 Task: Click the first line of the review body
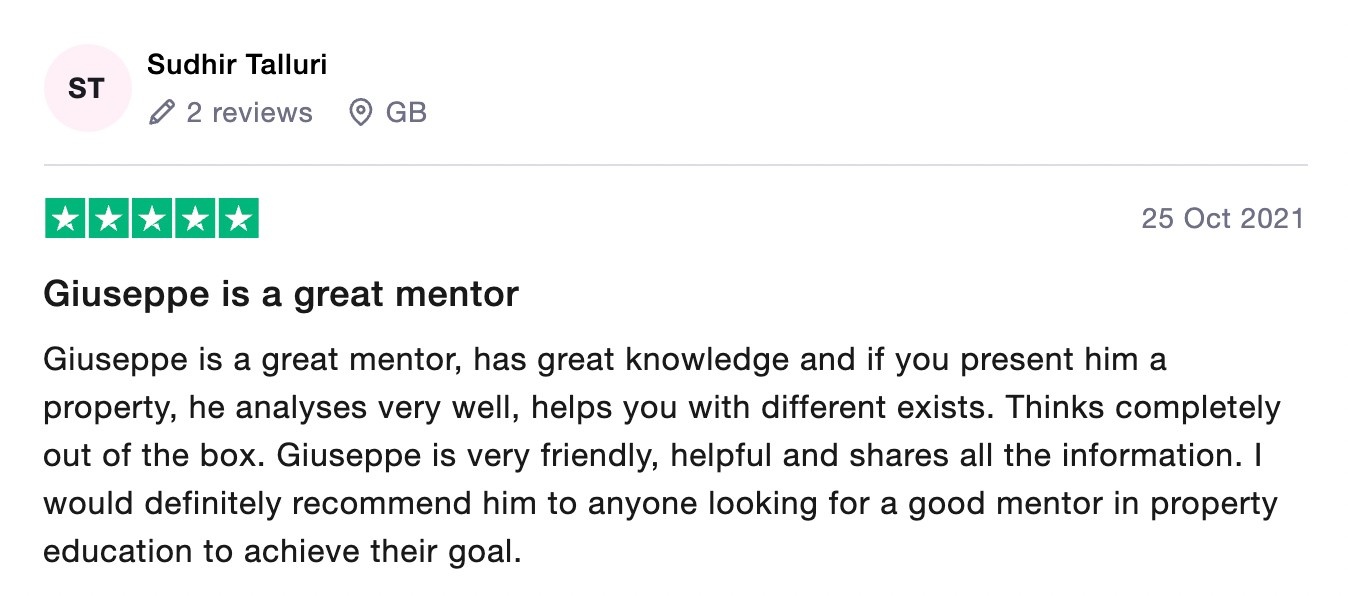[x=605, y=360]
